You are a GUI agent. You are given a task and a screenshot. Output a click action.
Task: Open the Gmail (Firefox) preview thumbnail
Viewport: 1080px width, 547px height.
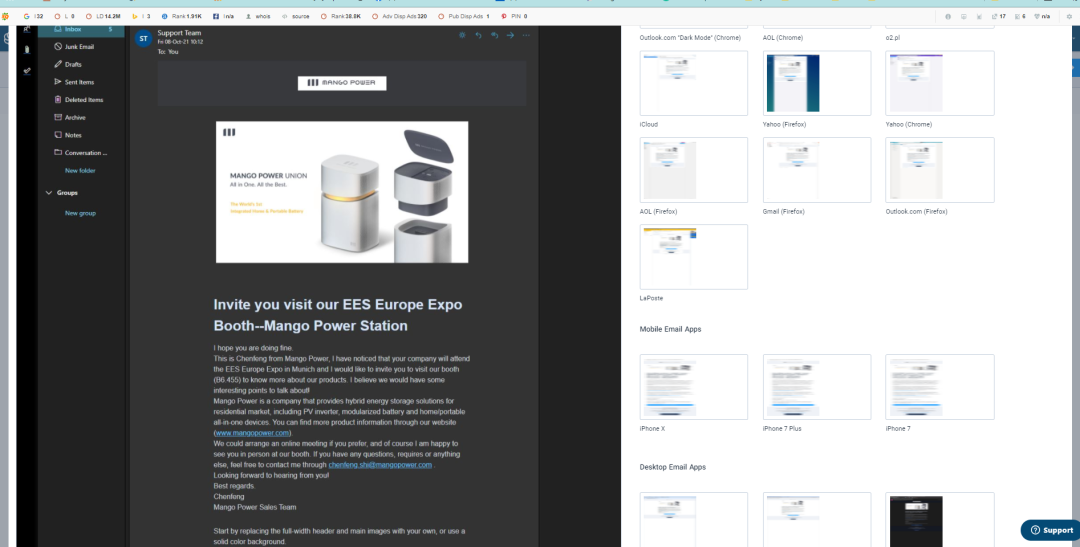point(817,170)
